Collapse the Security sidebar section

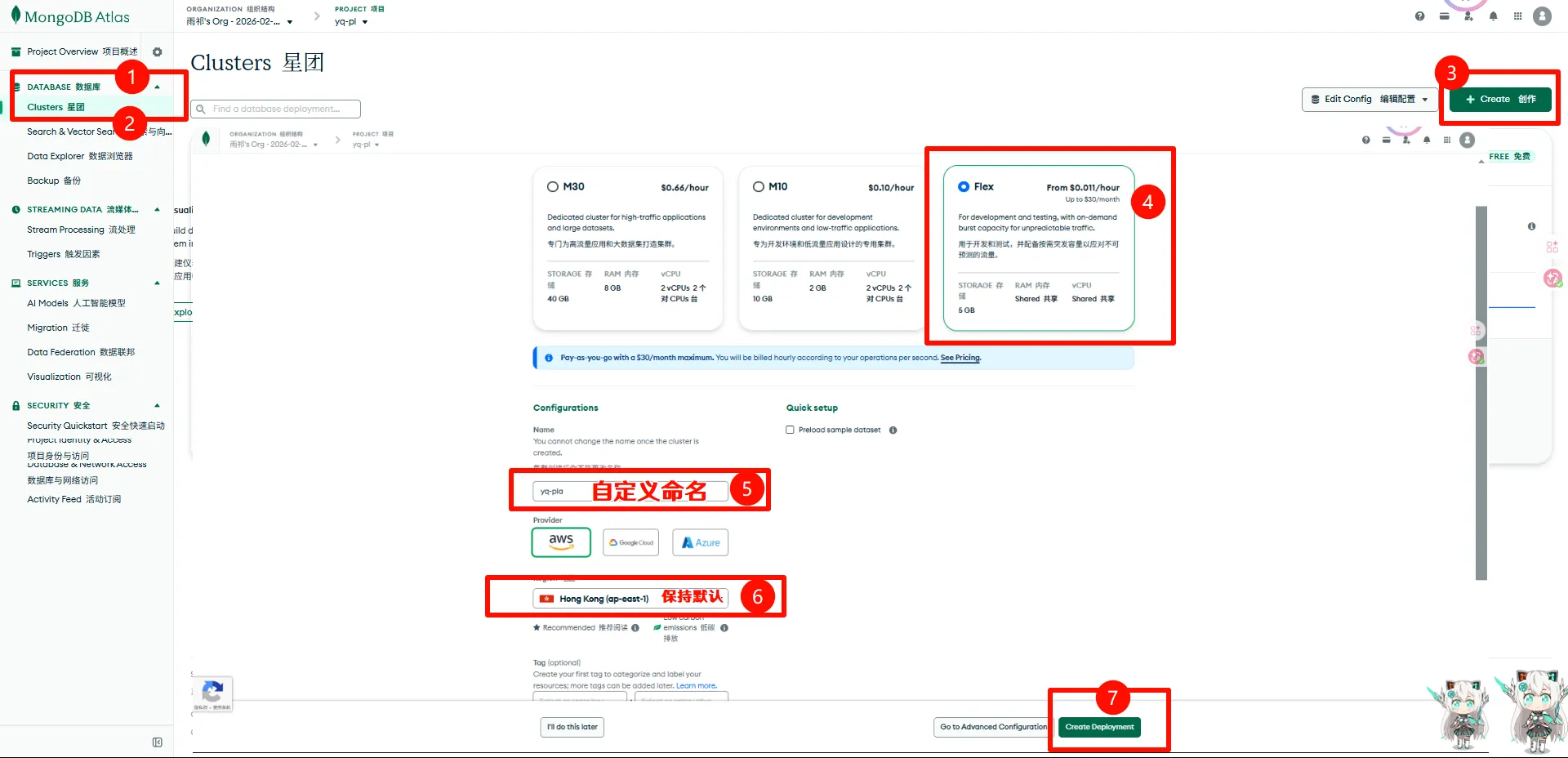(x=157, y=406)
